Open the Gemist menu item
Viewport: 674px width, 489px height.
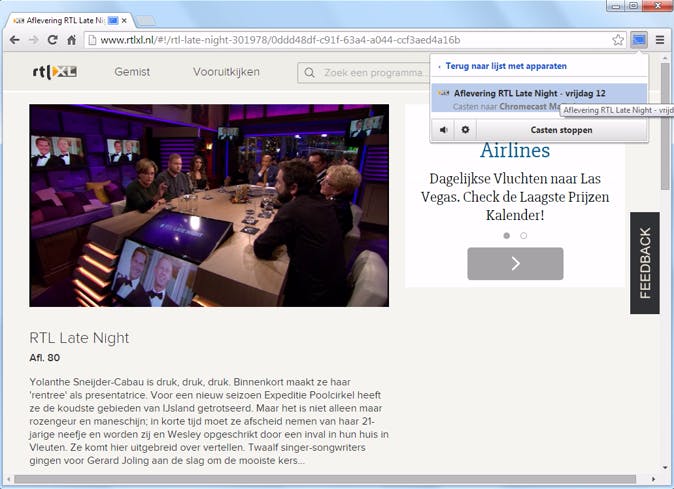[x=132, y=72]
